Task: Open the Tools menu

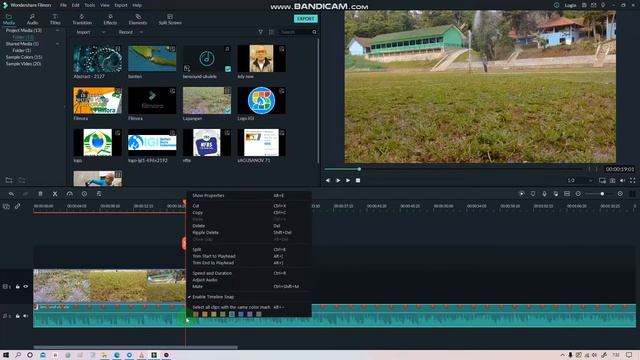Action: tap(90, 5)
